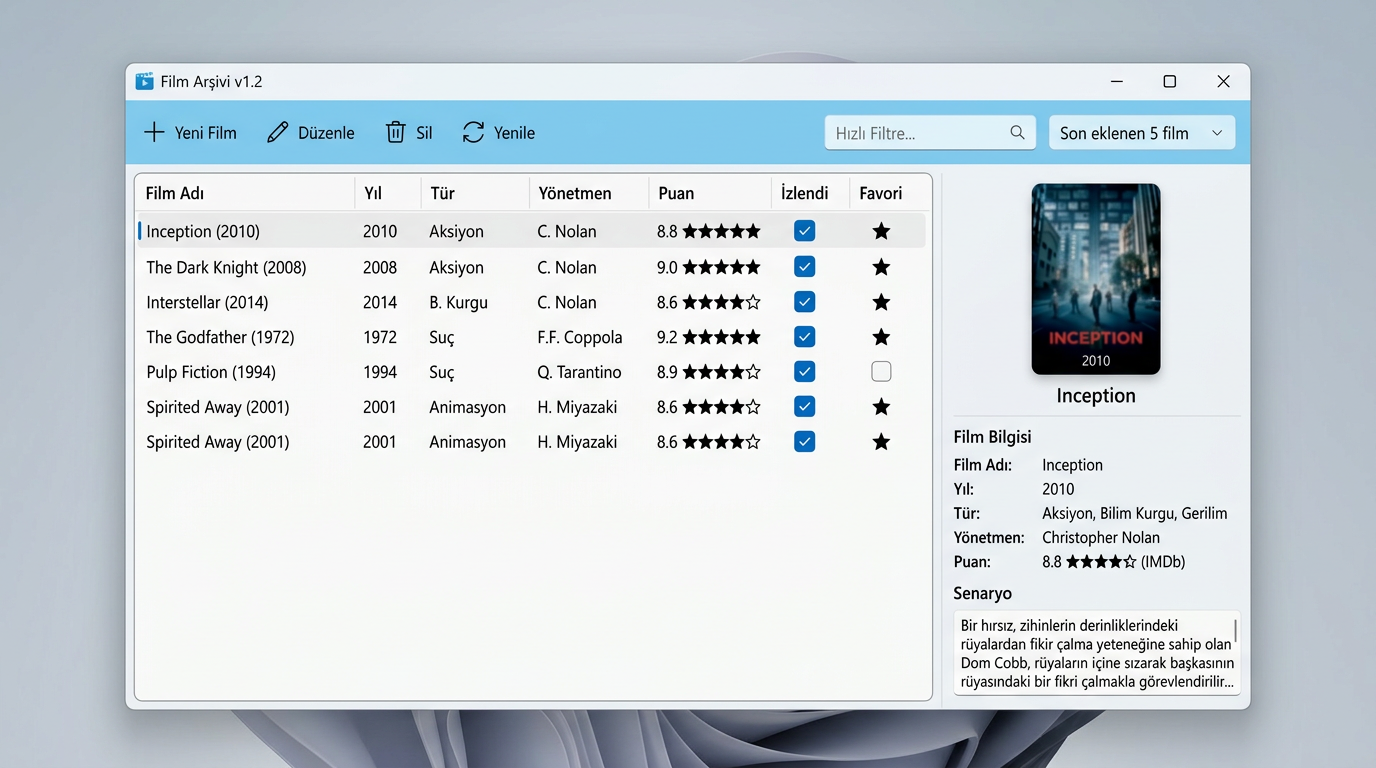1376x768 pixels.
Task: Click Aksiyon genre in The Dark Knight row
Action: [x=456, y=267]
